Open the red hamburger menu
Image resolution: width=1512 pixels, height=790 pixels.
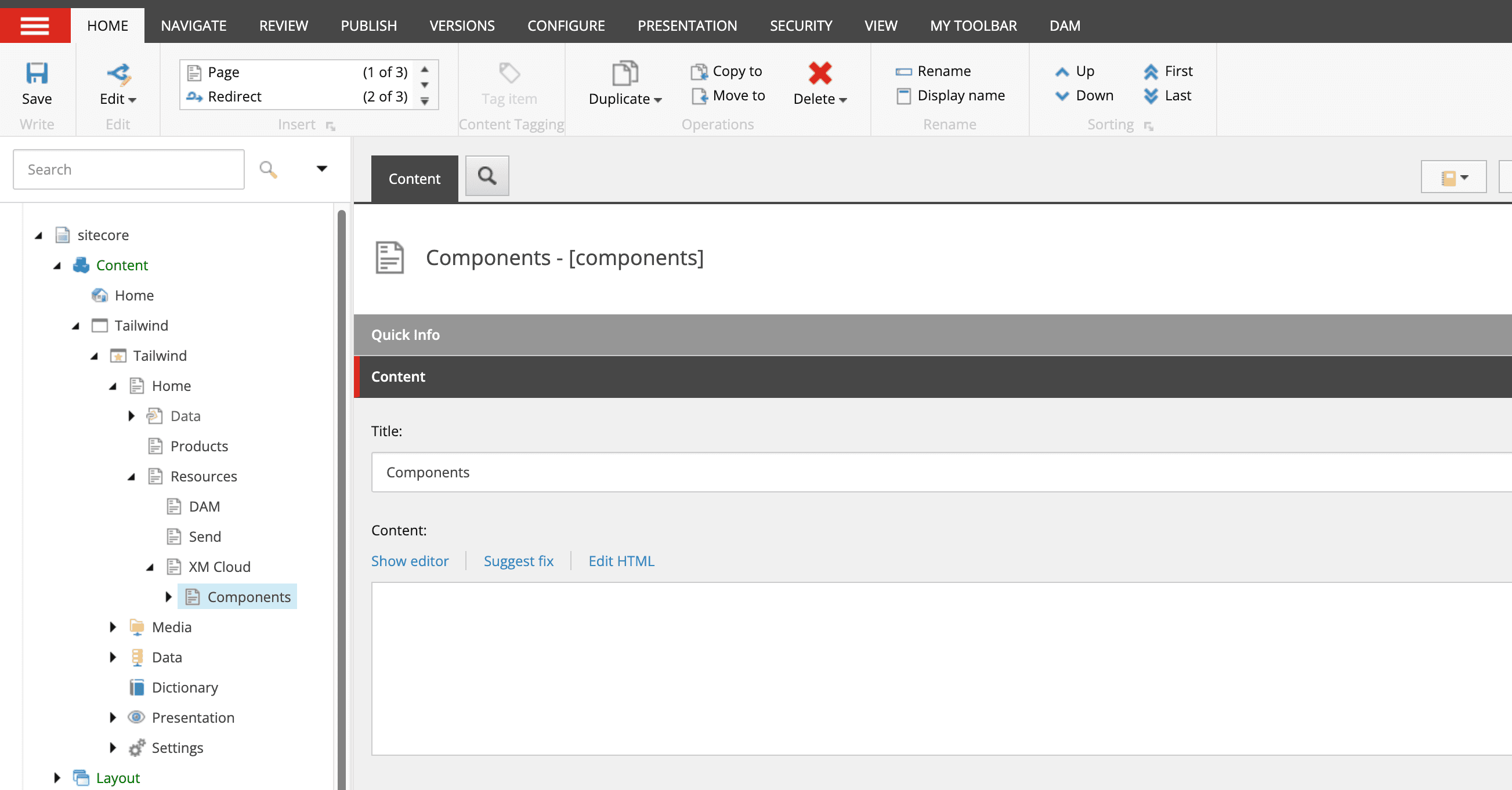click(x=35, y=26)
